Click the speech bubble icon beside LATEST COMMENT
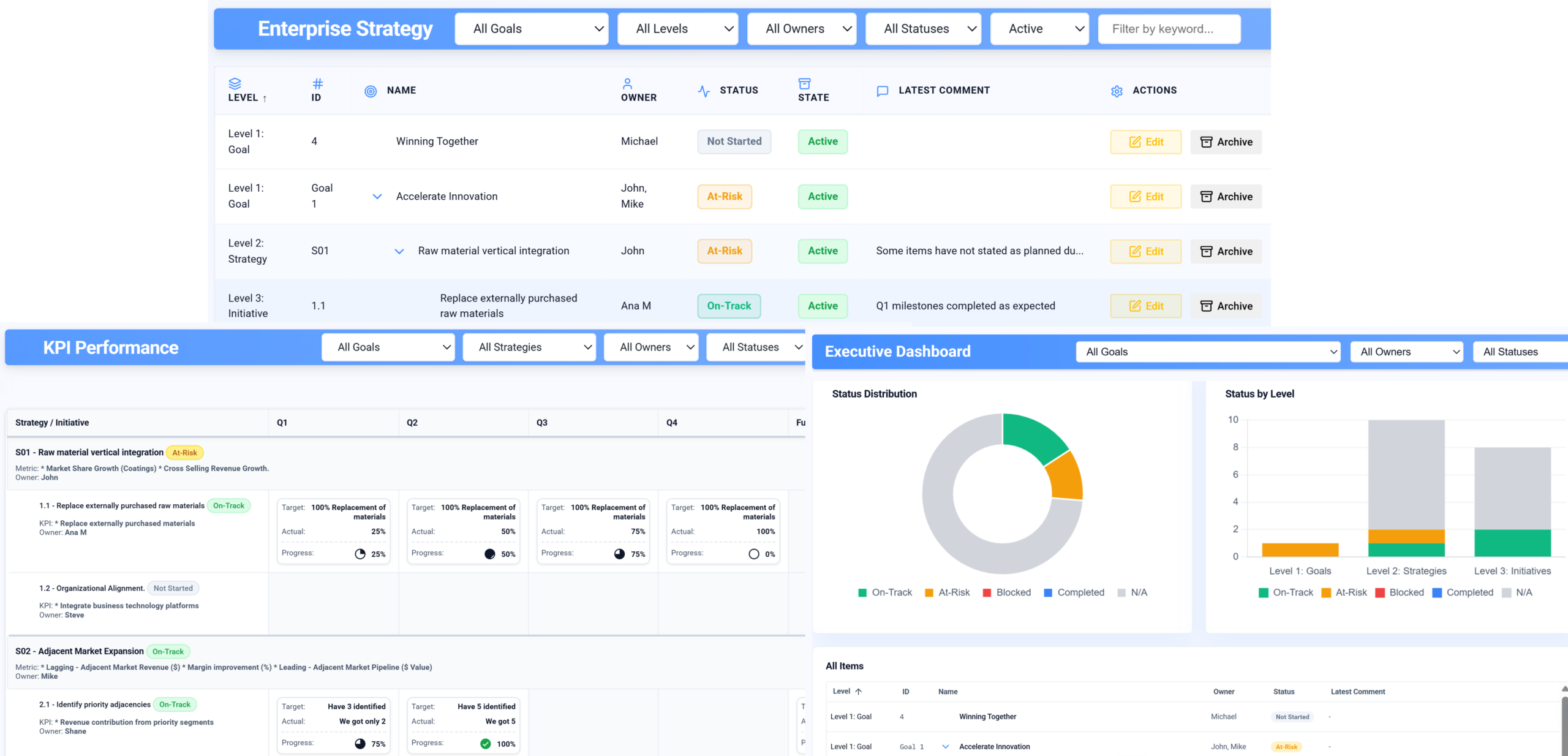 [x=883, y=91]
